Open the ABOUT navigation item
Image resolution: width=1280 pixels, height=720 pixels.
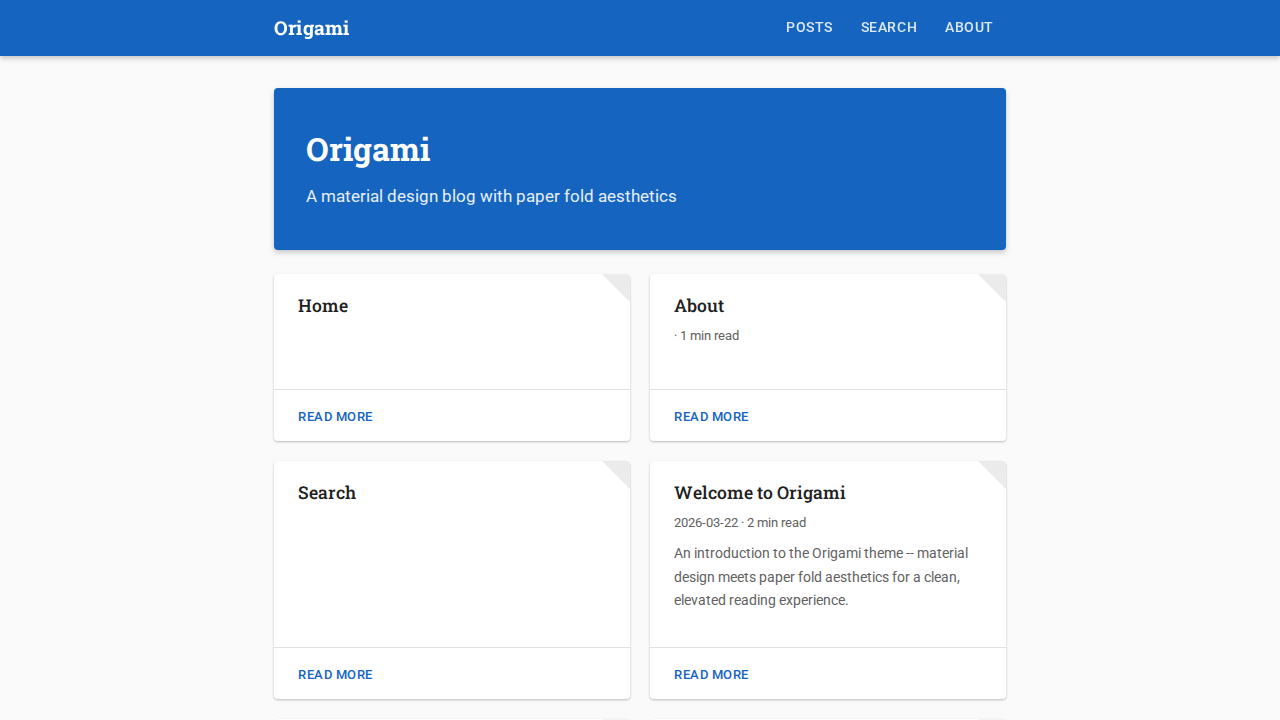tap(968, 27)
